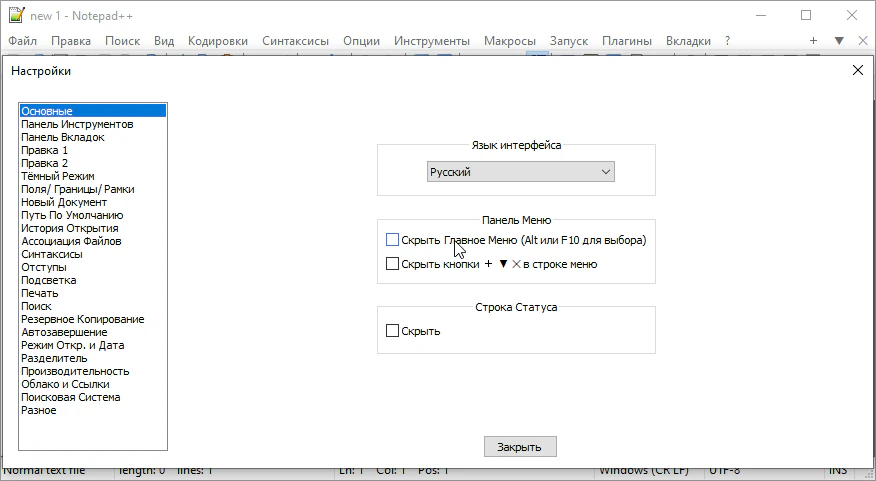Enable Скрыть Главное Меню checkbox
This screenshot has height=481, width=876.
pos(392,240)
